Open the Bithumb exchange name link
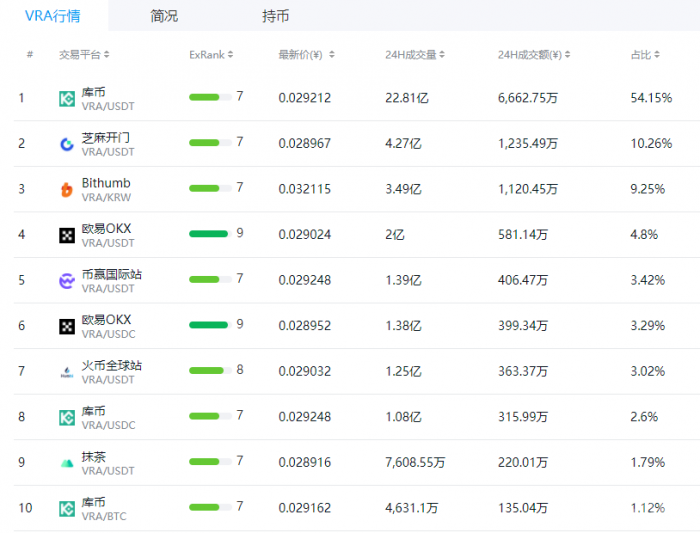 tap(106, 183)
